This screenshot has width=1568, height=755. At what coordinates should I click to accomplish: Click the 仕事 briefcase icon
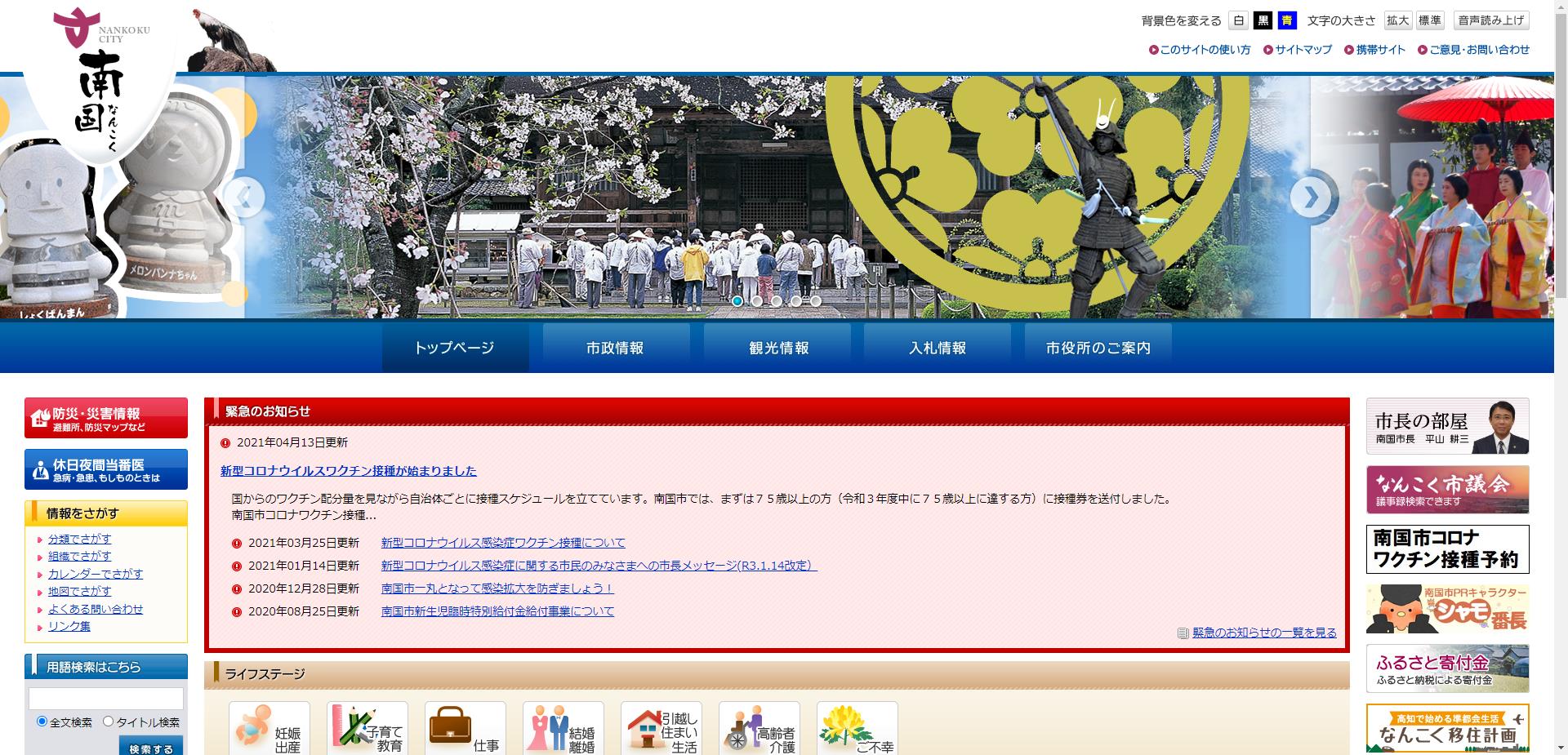(x=465, y=729)
